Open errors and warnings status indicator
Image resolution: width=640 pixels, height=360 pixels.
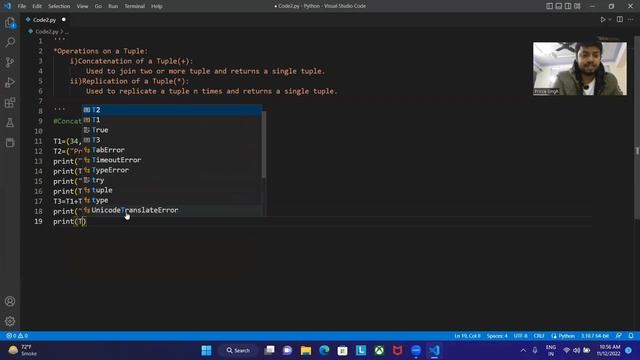click(17, 336)
